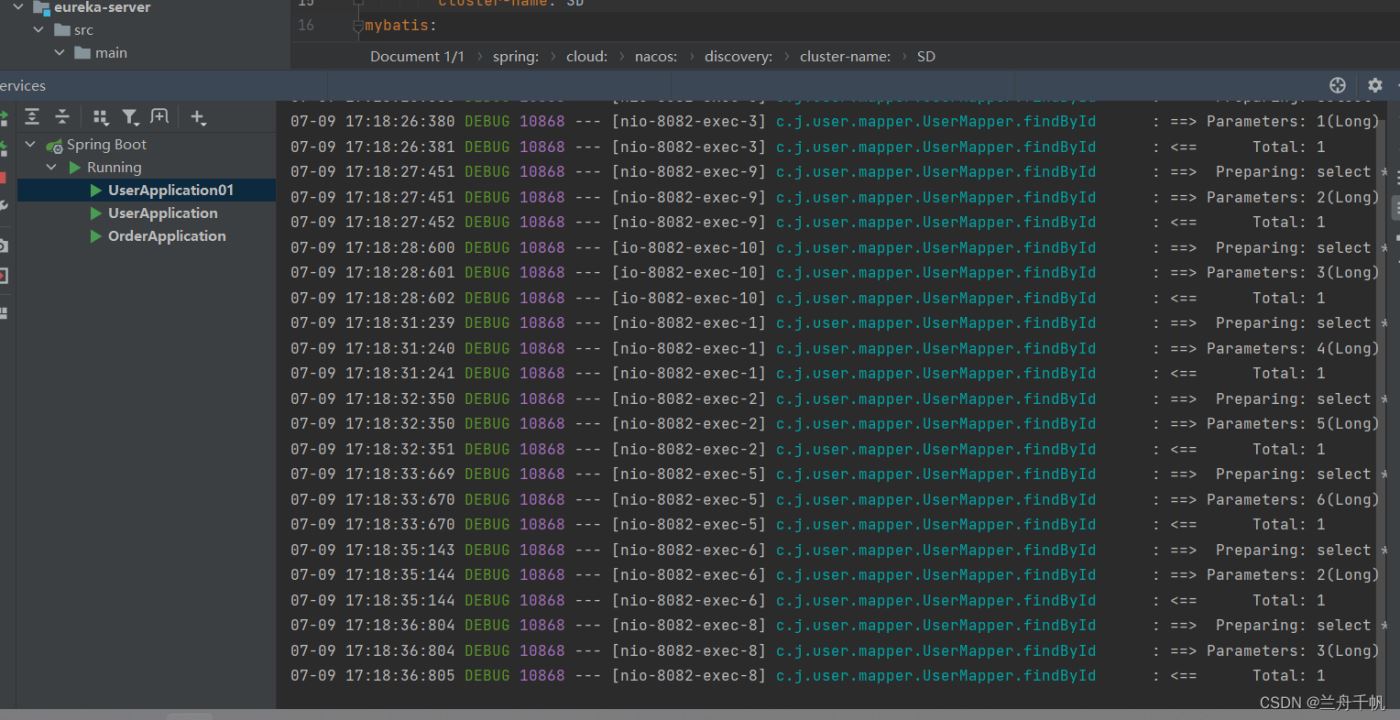Click the Services panel settings gear
This screenshot has height=720, width=1400.
1375,85
